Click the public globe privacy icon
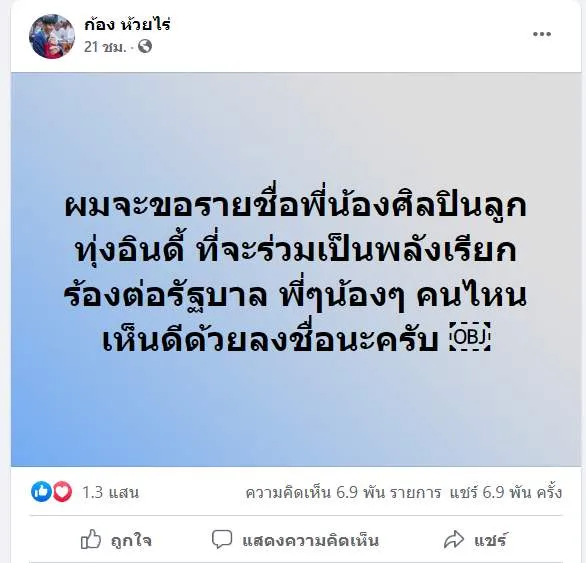 pyautogui.click(x=145, y=47)
